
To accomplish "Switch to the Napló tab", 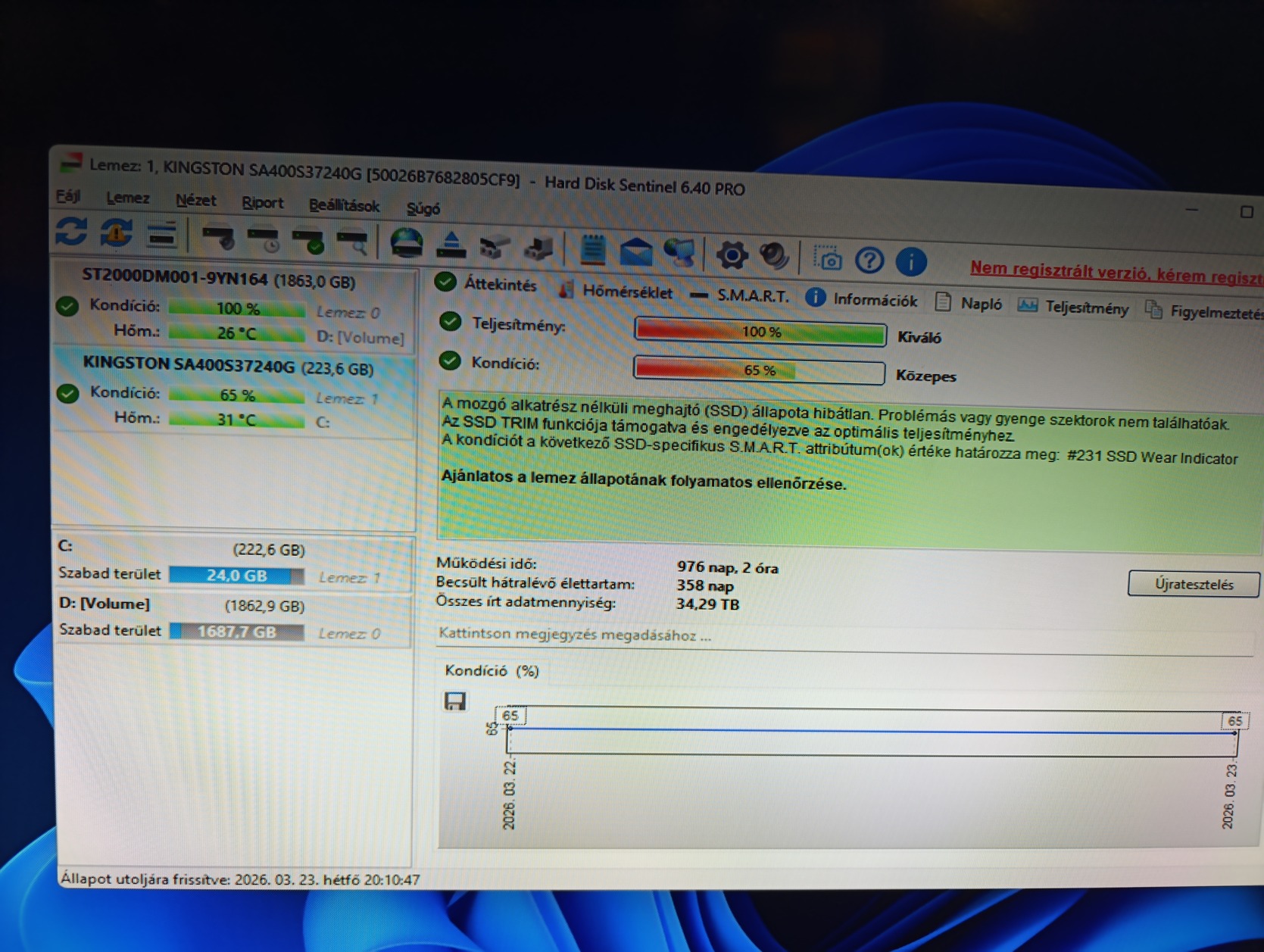I will pyautogui.click(x=969, y=304).
